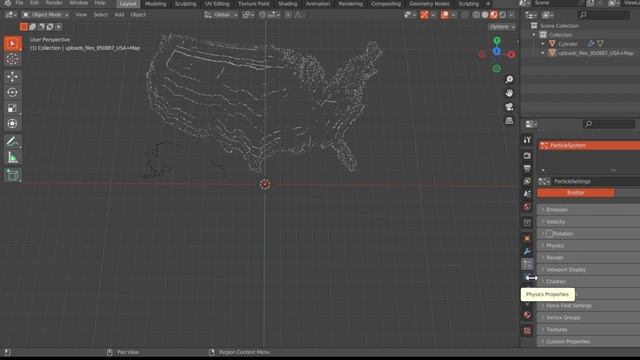Select the 3D Cursor tool
Screen dimensions: 640x360
12,59
